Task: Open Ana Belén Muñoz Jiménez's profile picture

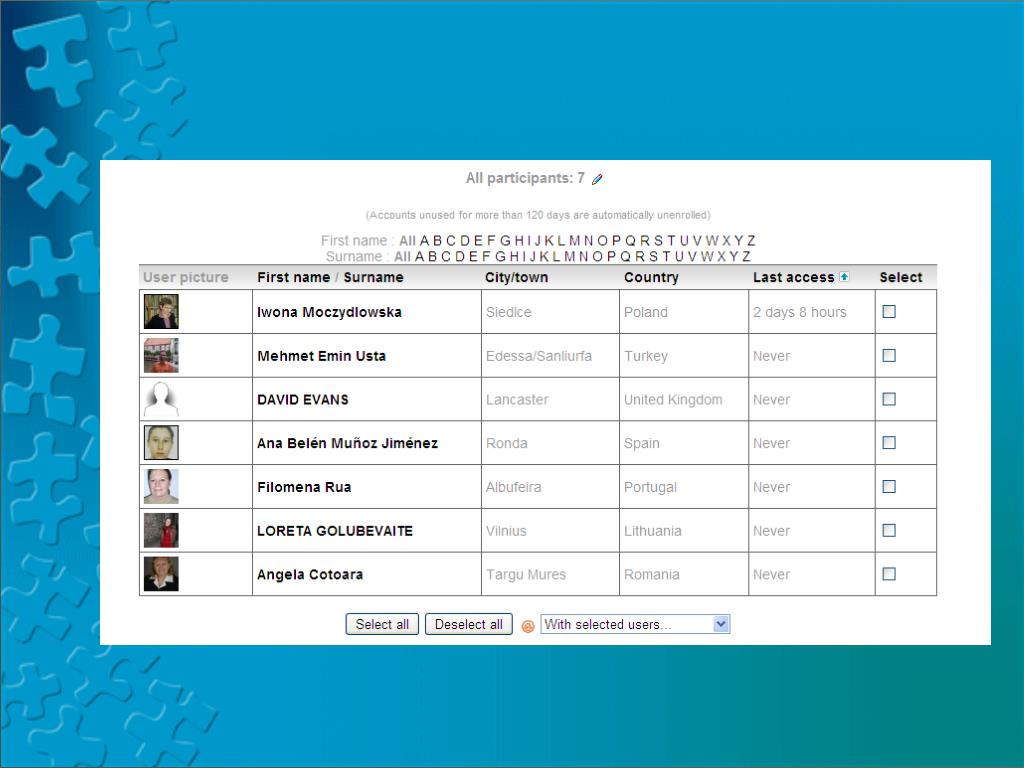Action: click(x=161, y=443)
